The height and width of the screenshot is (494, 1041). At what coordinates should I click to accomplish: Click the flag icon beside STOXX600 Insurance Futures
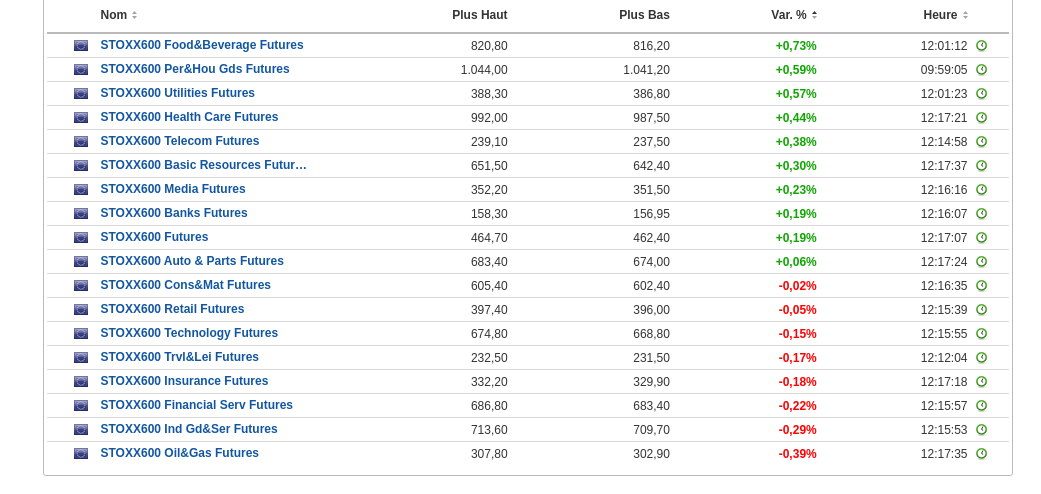(x=81, y=382)
